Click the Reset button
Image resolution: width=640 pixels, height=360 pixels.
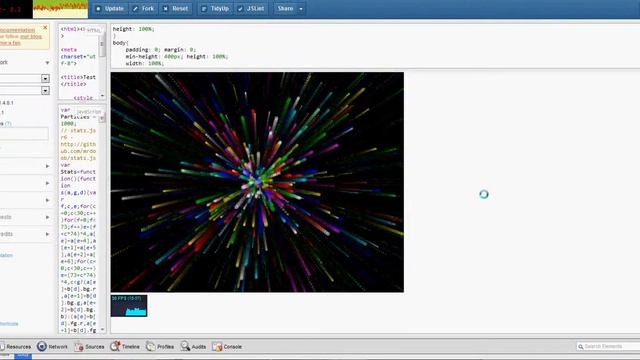[176, 9]
